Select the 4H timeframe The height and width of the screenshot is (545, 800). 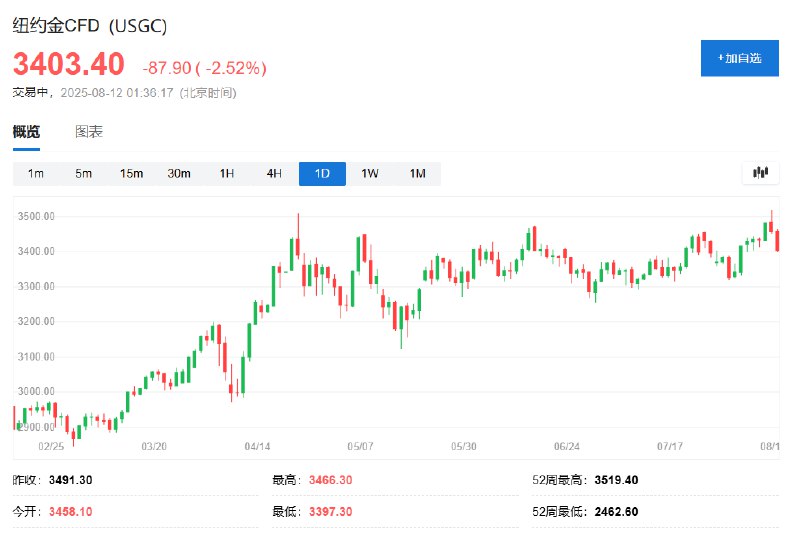(274, 174)
